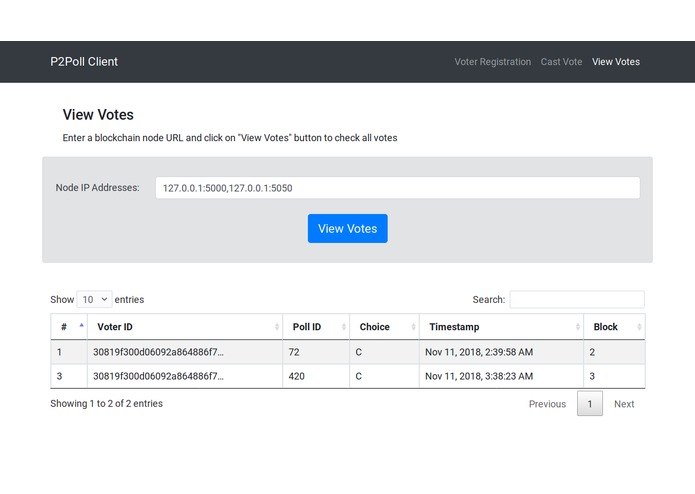
Task: Focus the table Search box
Action: click(x=577, y=300)
